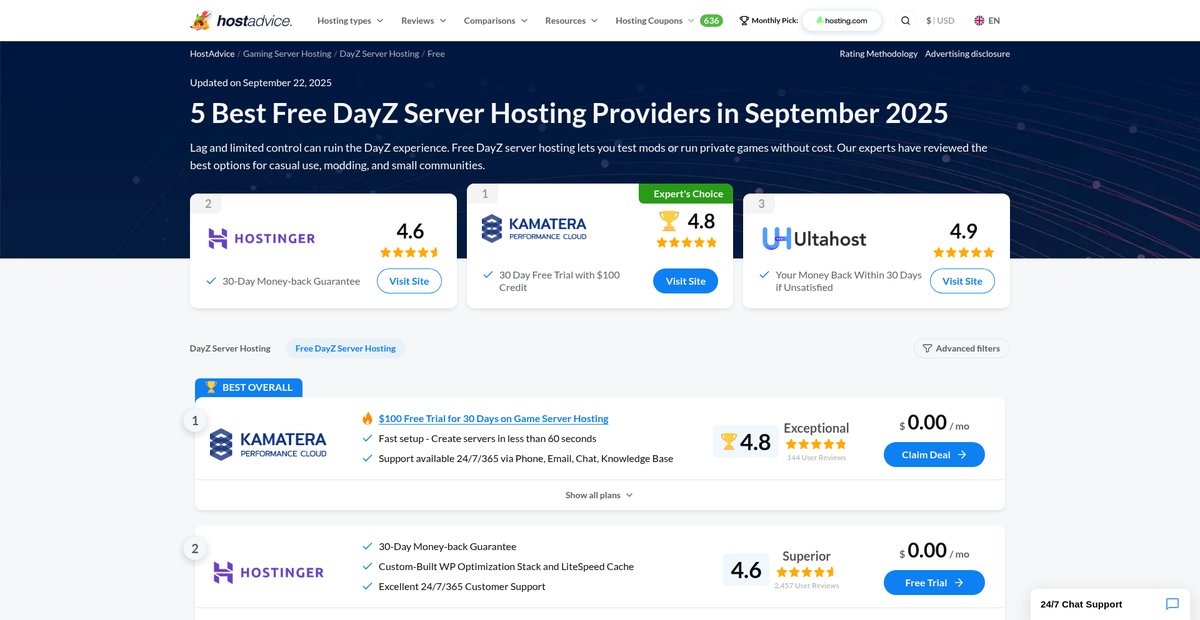Viewport: 1200px width, 620px height.
Task: Click the Best Overall trophy badge
Action: point(249,387)
